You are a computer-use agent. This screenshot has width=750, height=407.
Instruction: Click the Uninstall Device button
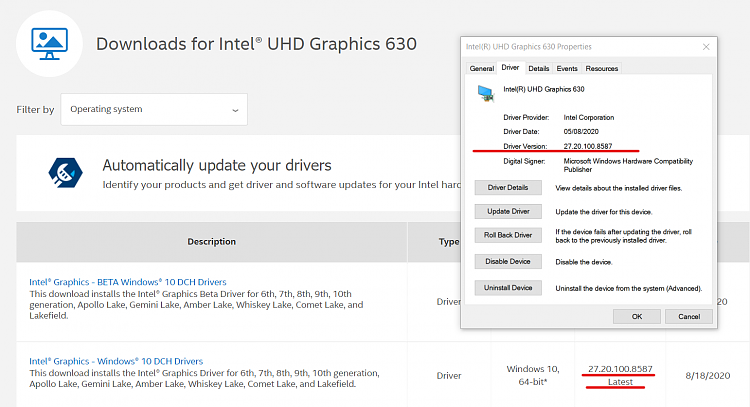[508, 288]
